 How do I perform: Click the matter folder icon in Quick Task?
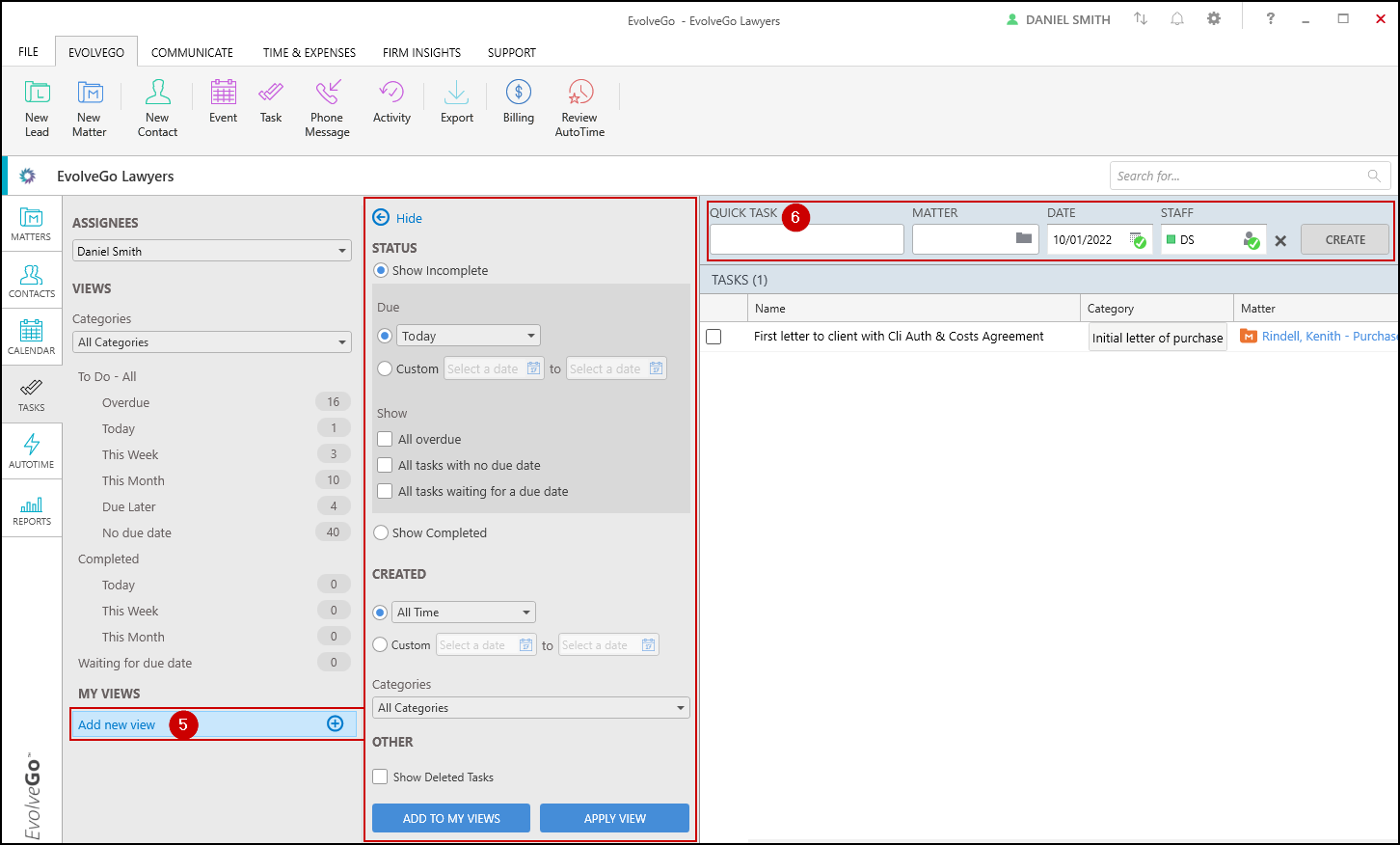pos(1023,238)
